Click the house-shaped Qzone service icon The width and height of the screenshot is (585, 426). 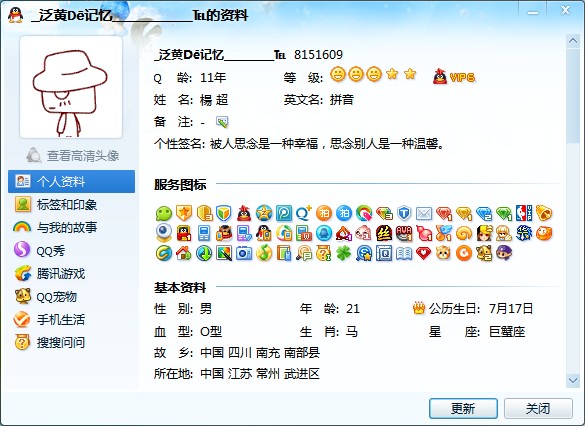coord(184,254)
